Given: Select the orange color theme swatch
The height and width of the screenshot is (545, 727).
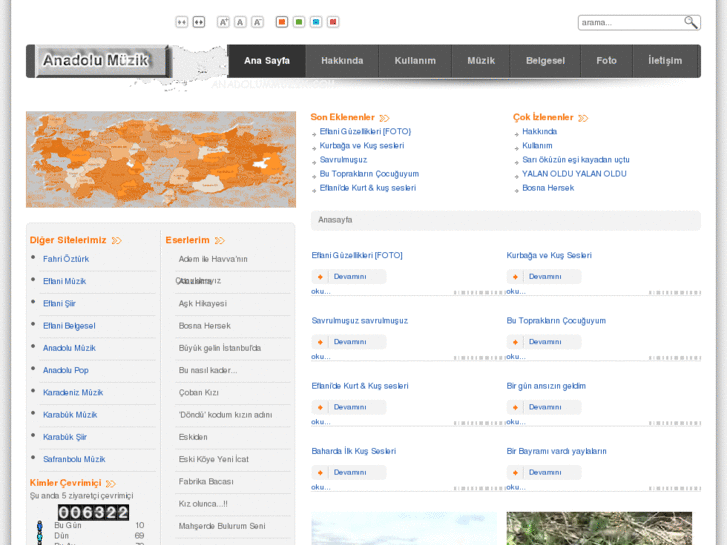Looking at the screenshot, I should pos(282,22).
